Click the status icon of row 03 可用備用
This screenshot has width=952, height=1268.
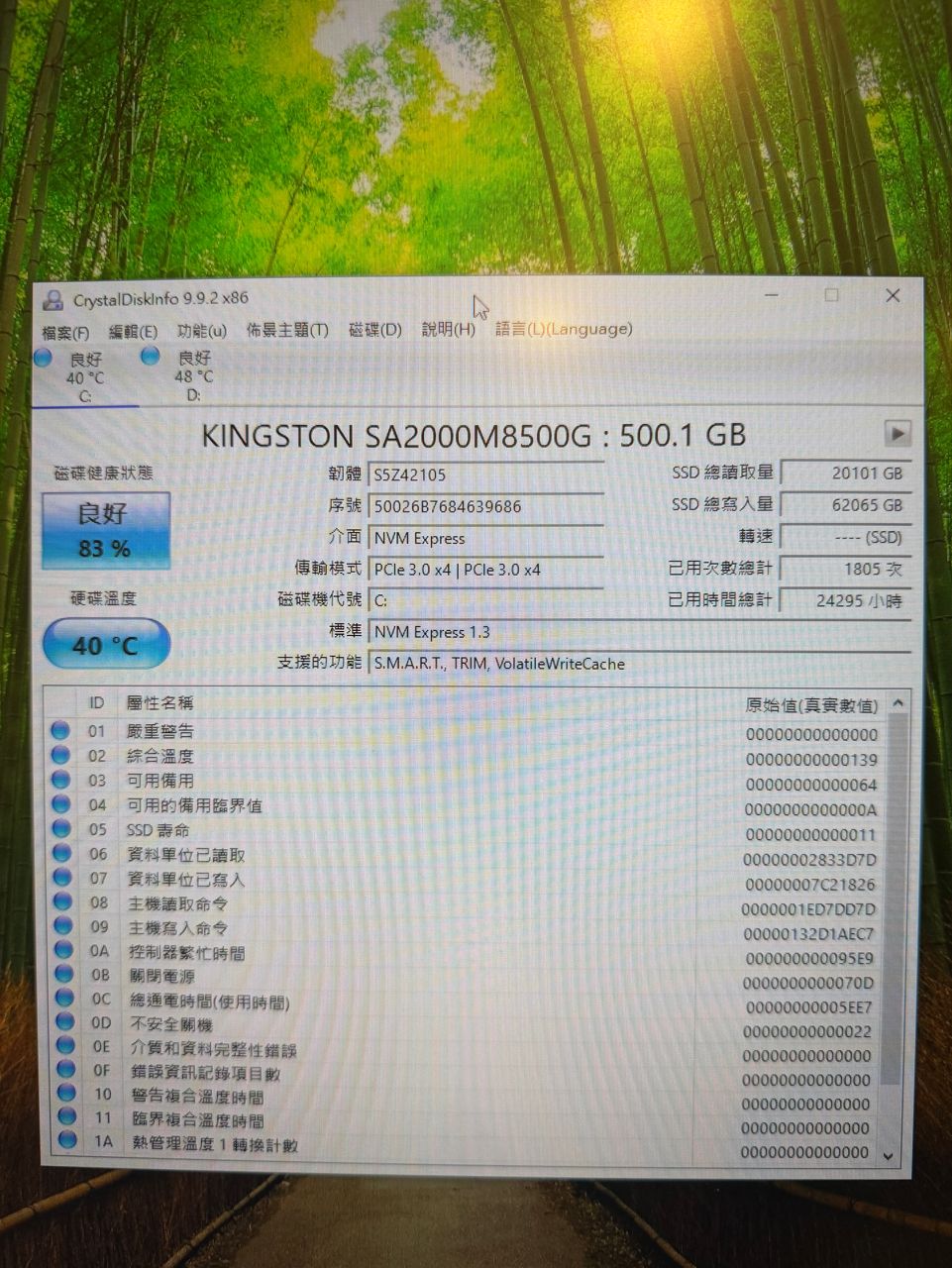click(60, 780)
